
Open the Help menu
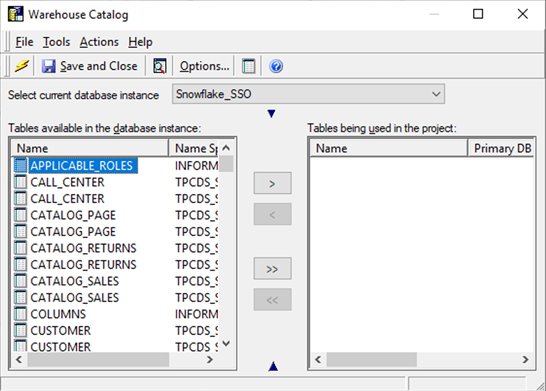tap(140, 42)
